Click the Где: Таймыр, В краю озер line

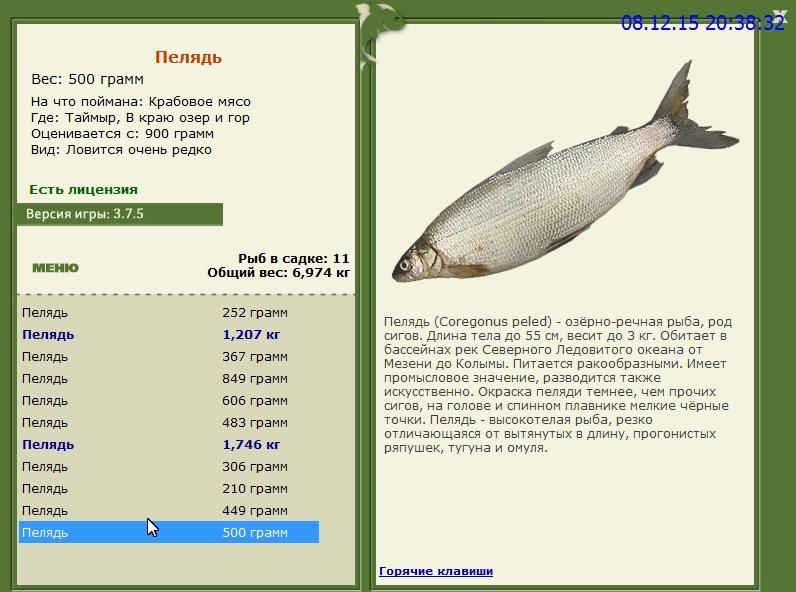(x=140, y=118)
